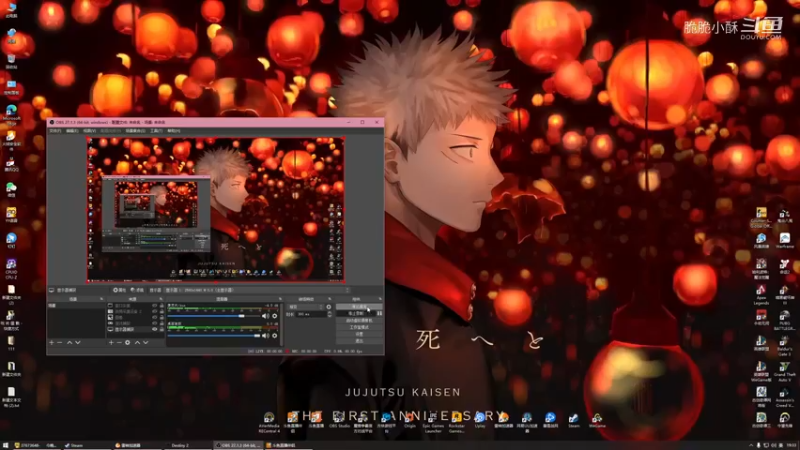Mute the upper audio channel speaker
This screenshot has width=800, height=450.
pyautogui.click(x=265, y=316)
